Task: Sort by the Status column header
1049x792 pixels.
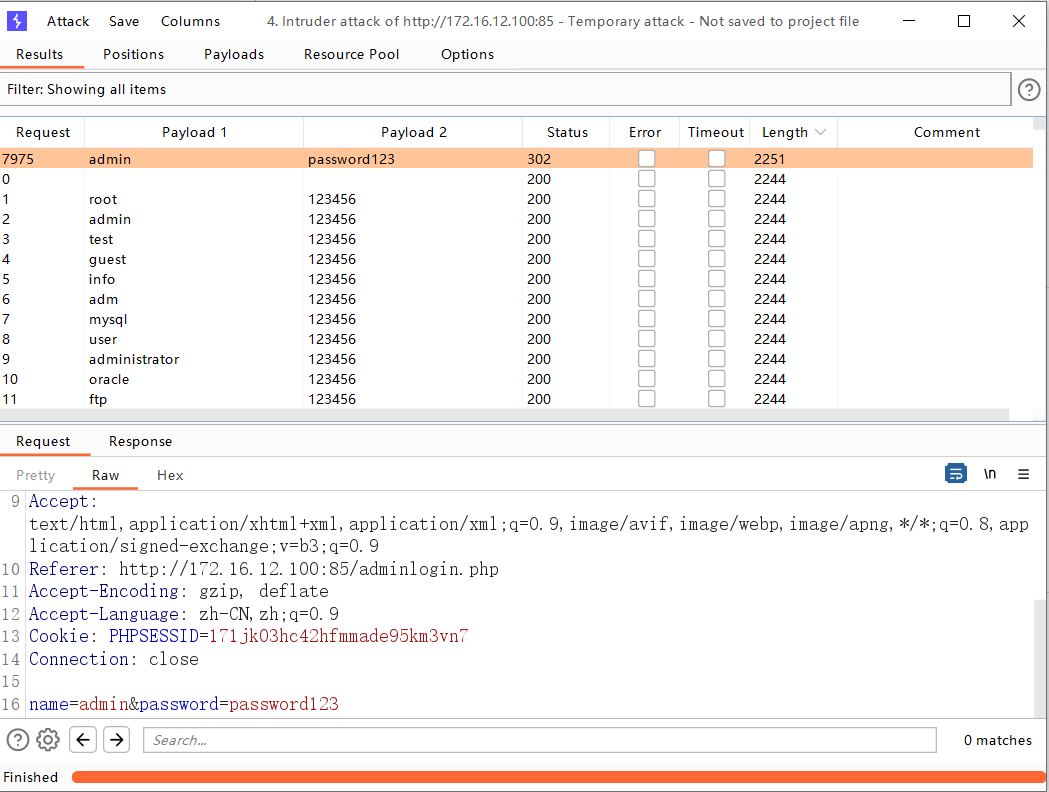Action: pos(567,132)
